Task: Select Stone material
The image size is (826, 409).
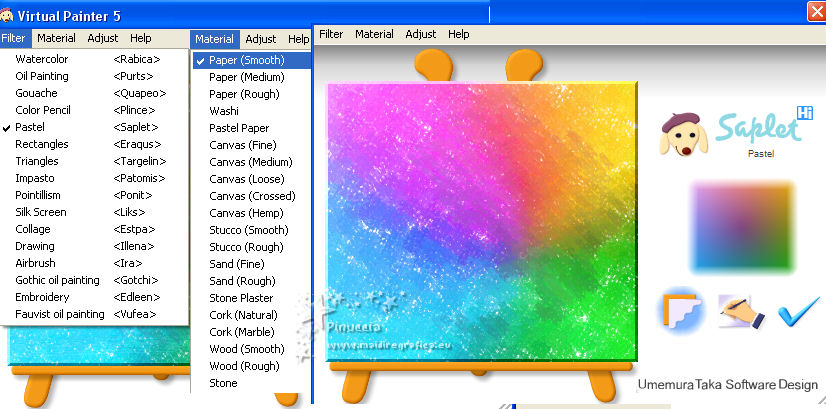Action: [x=251, y=383]
